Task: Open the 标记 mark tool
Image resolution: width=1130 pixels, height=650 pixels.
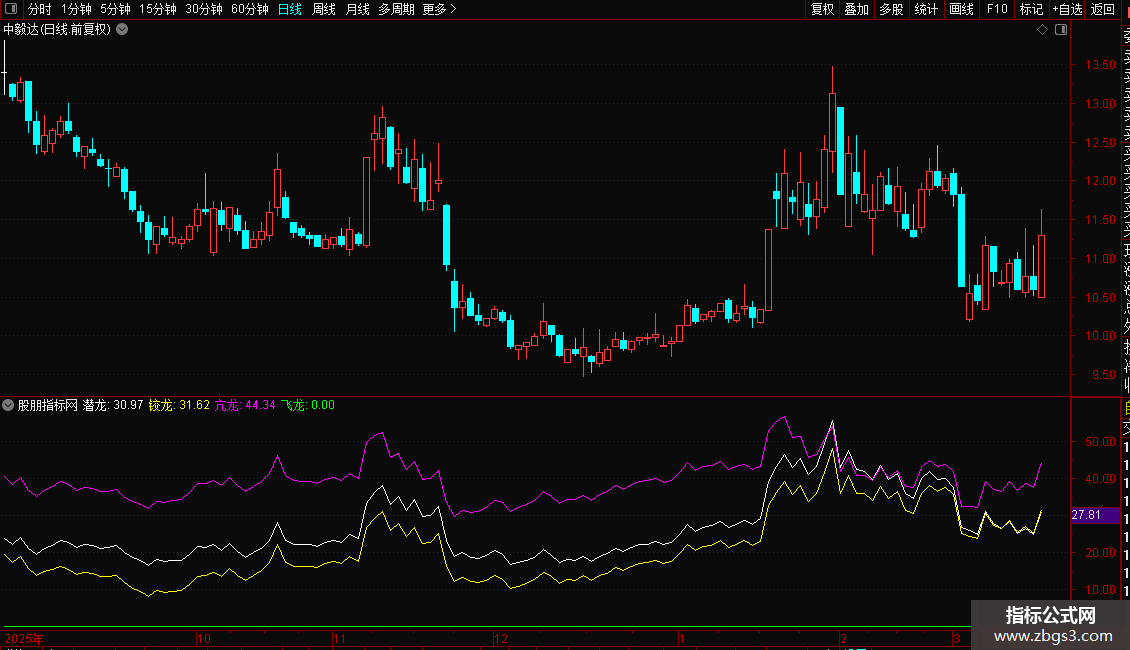Action: 1031,9
